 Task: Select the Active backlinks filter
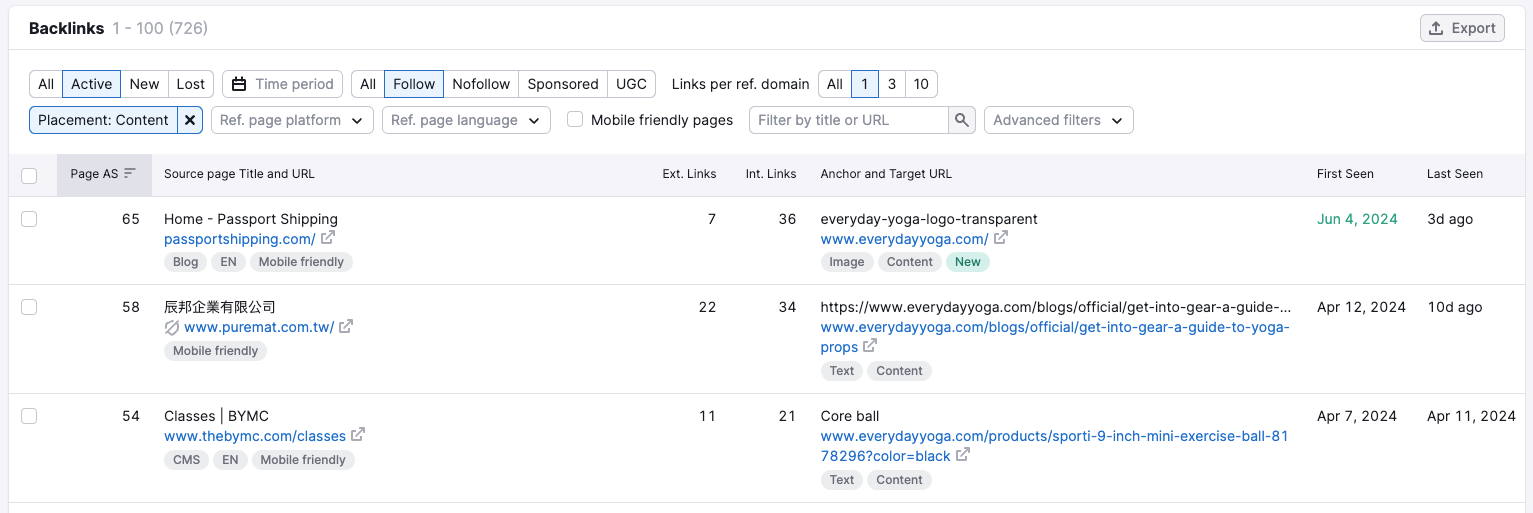(92, 84)
